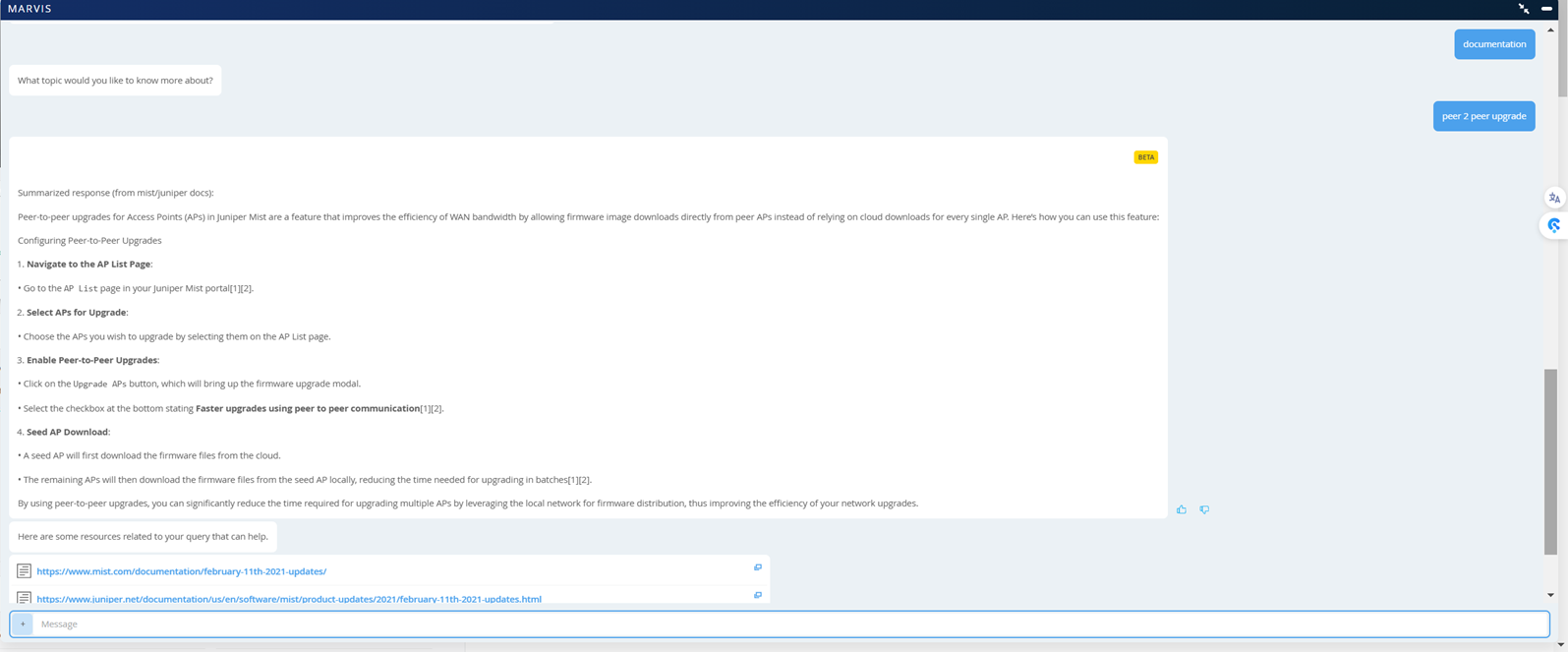Open mist.com february-11th-2021-updates link
The width and height of the screenshot is (1568, 652).
click(x=182, y=571)
